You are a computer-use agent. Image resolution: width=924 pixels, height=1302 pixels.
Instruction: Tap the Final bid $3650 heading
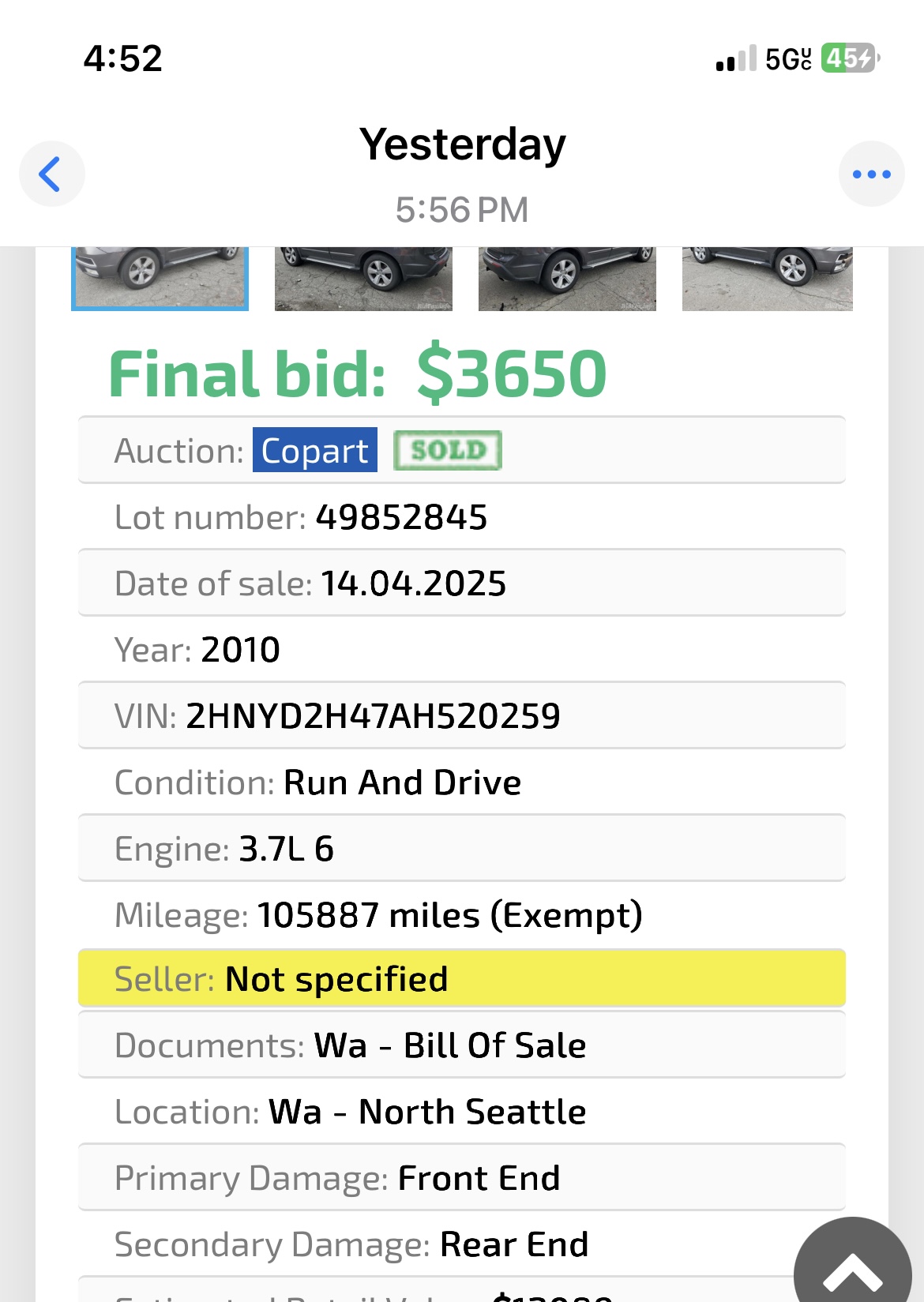pyautogui.click(x=358, y=373)
